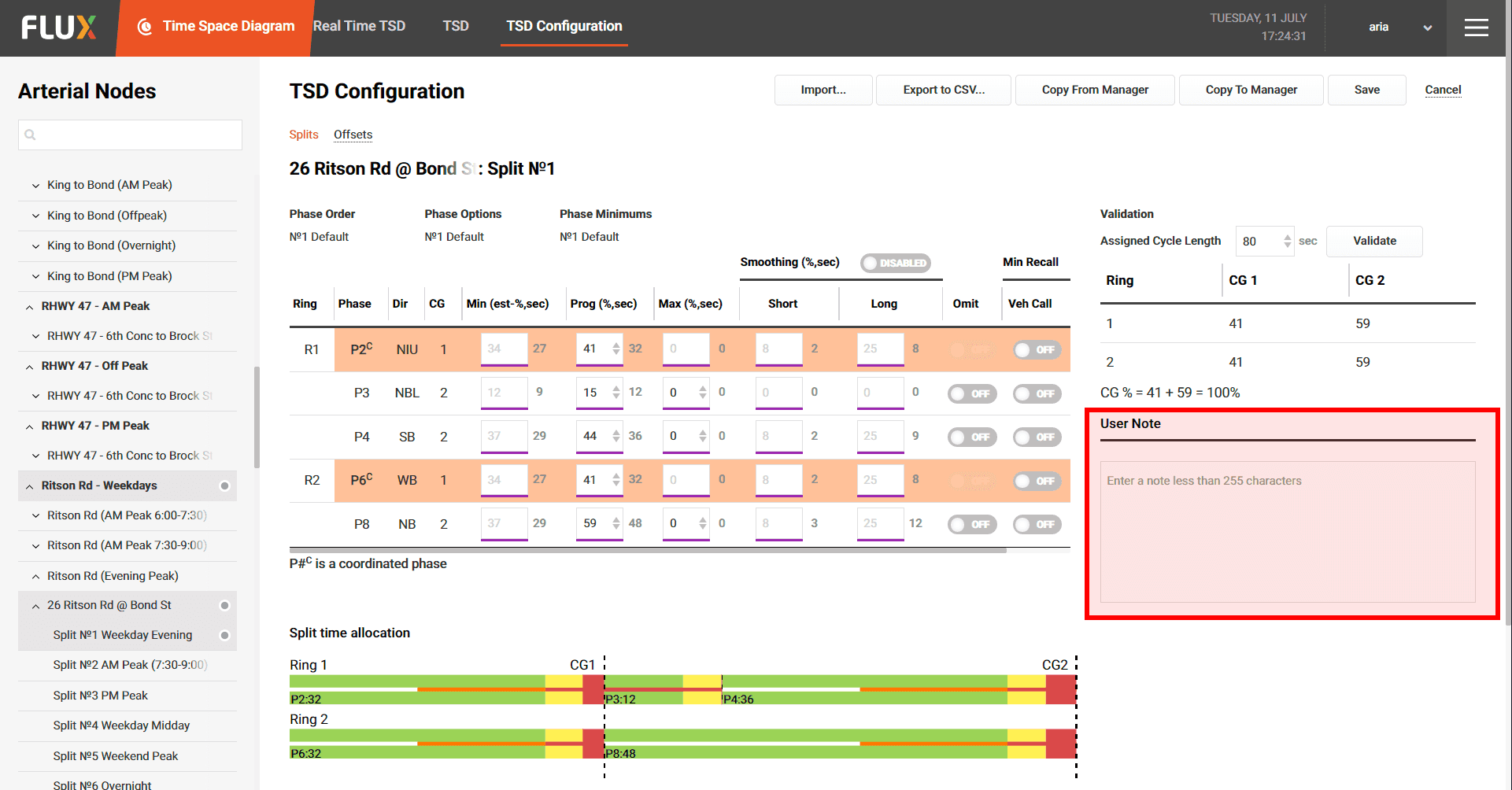
Task: Click Assigned Cycle Length spinner arrows
Action: click(x=1287, y=241)
